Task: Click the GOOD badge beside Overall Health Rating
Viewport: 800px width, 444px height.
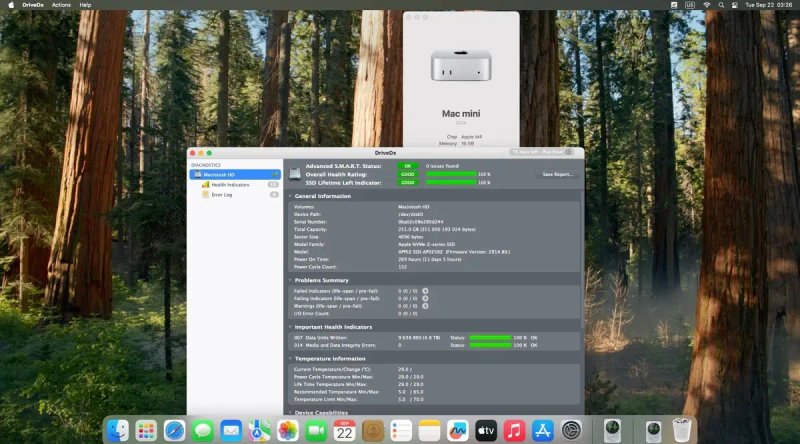Action: click(x=408, y=175)
